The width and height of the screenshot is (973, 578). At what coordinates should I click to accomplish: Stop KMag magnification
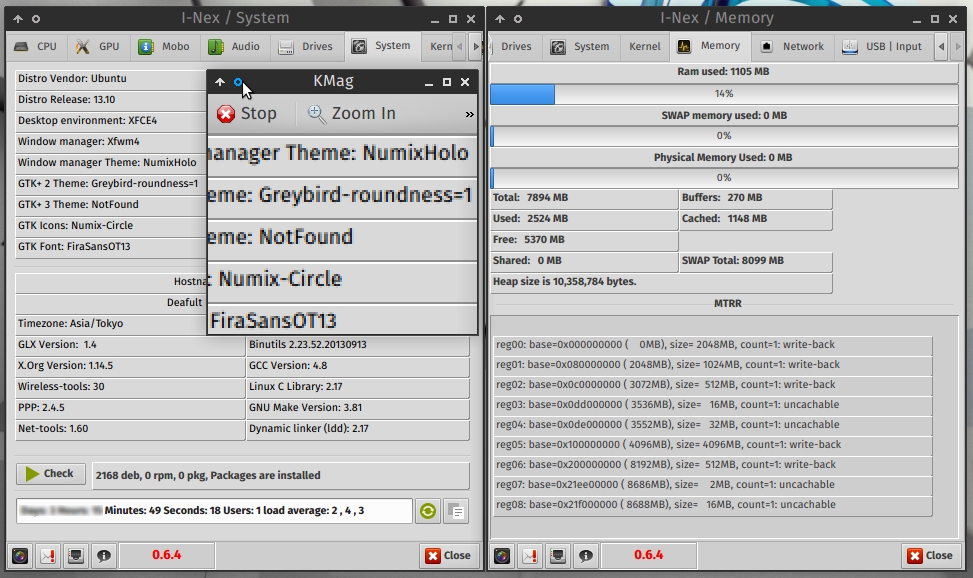[247, 114]
